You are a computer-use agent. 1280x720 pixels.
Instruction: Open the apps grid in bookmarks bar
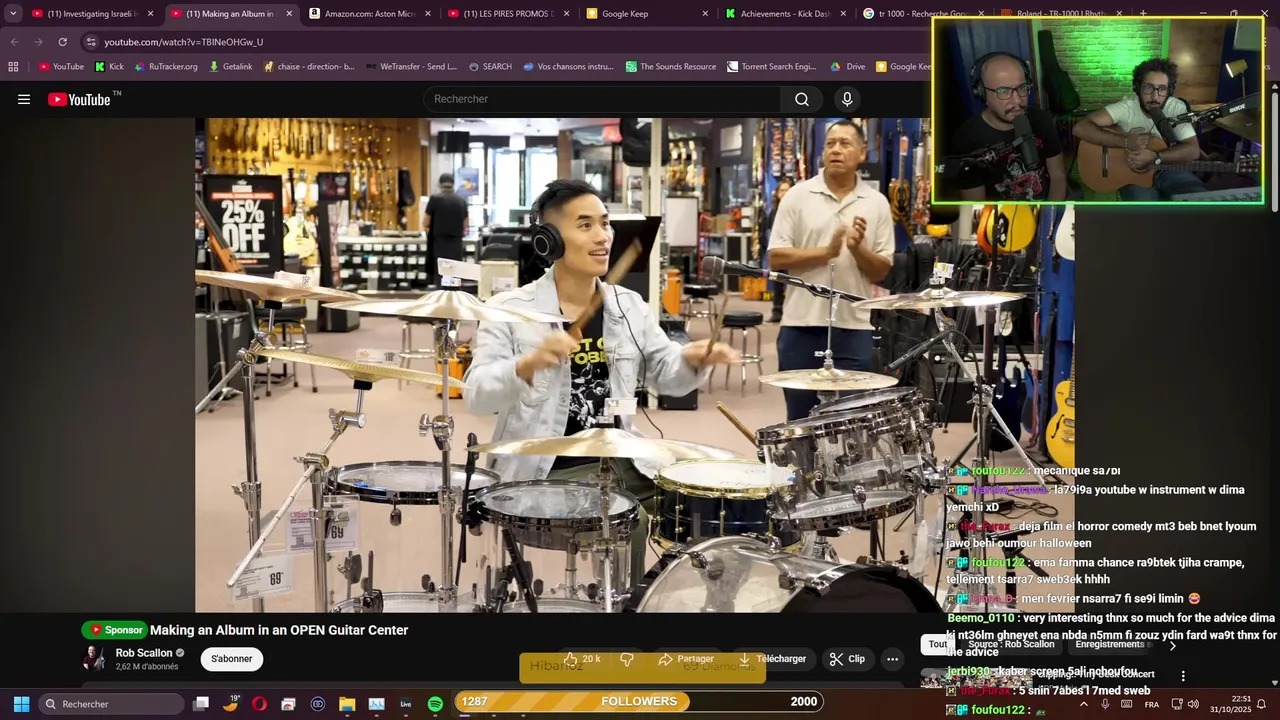click(x=13, y=67)
